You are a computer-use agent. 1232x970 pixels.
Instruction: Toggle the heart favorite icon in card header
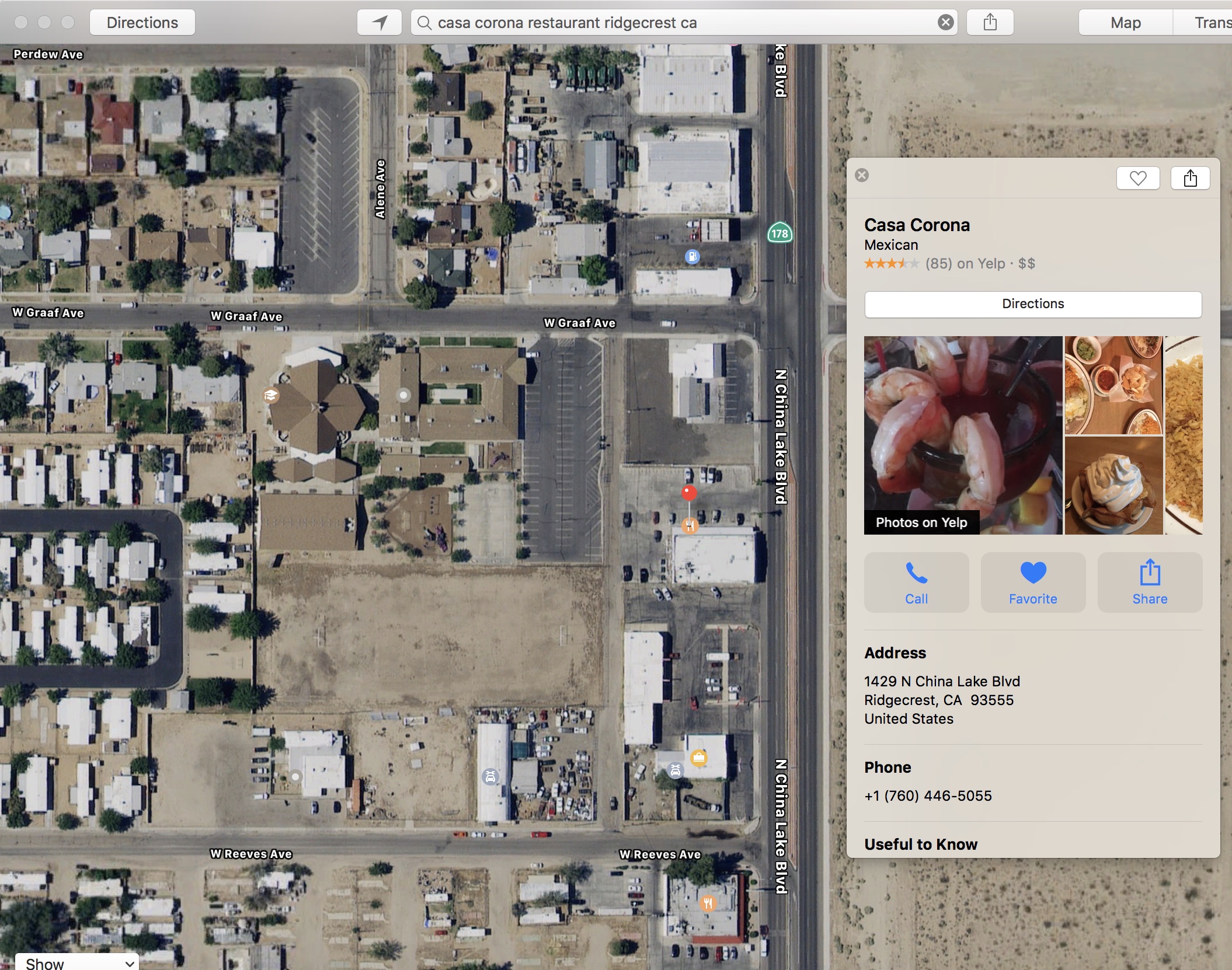(x=1138, y=178)
